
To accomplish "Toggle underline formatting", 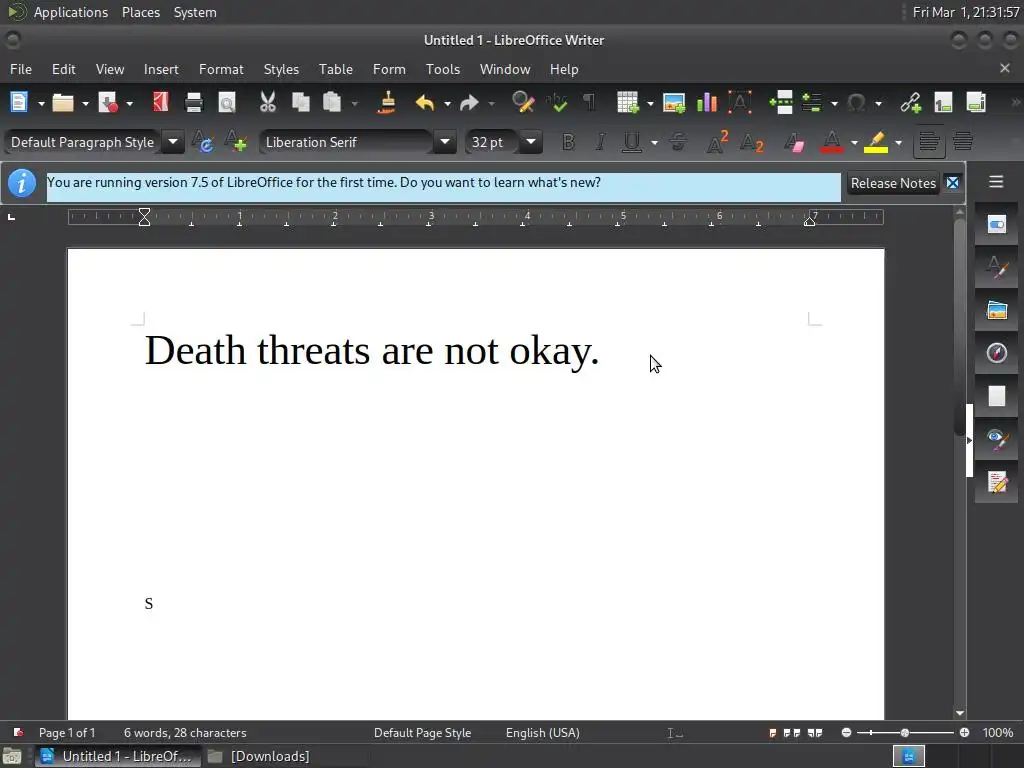I will tap(632, 142).
